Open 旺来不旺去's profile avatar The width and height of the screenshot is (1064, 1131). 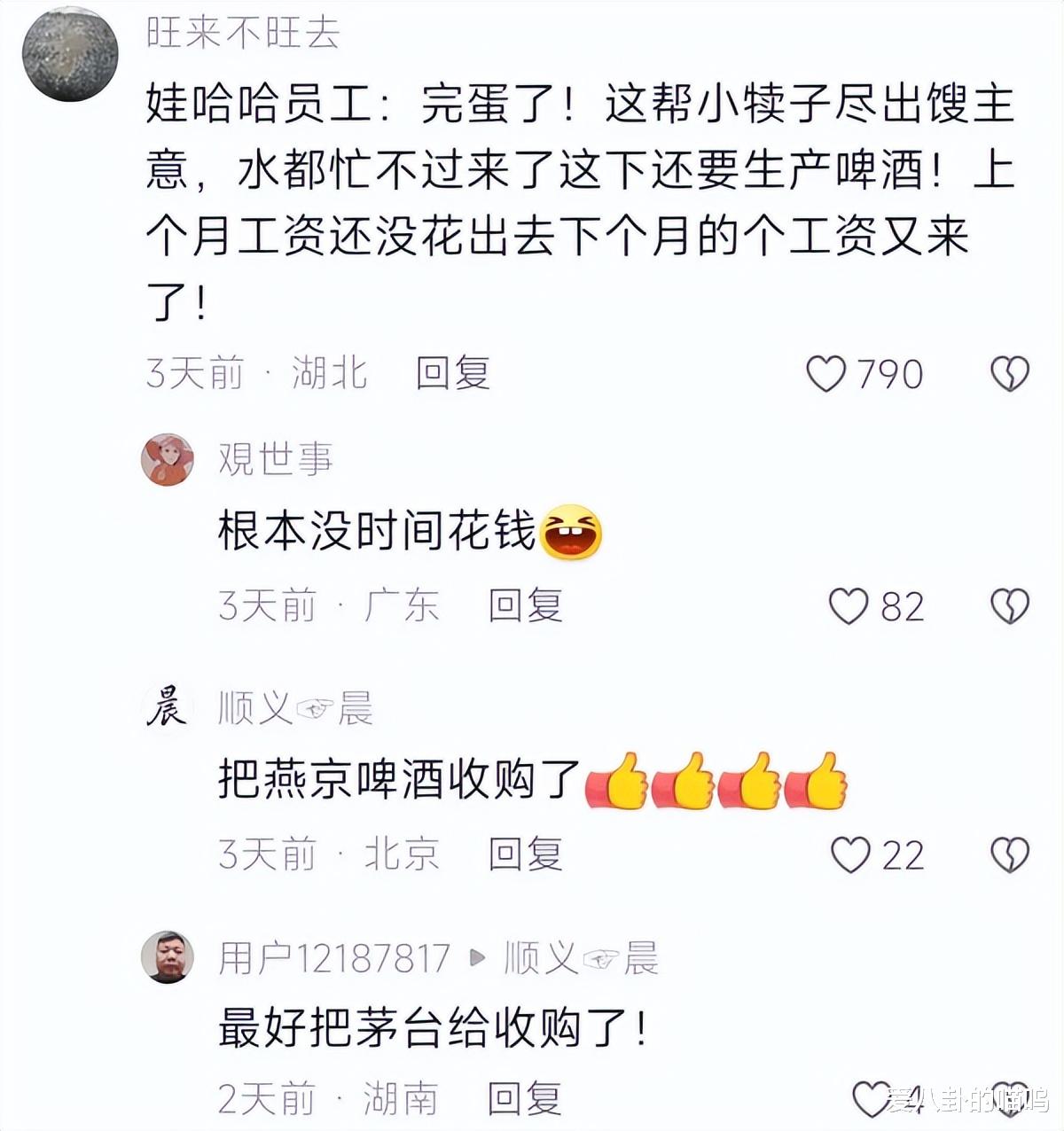click(70, 55)
